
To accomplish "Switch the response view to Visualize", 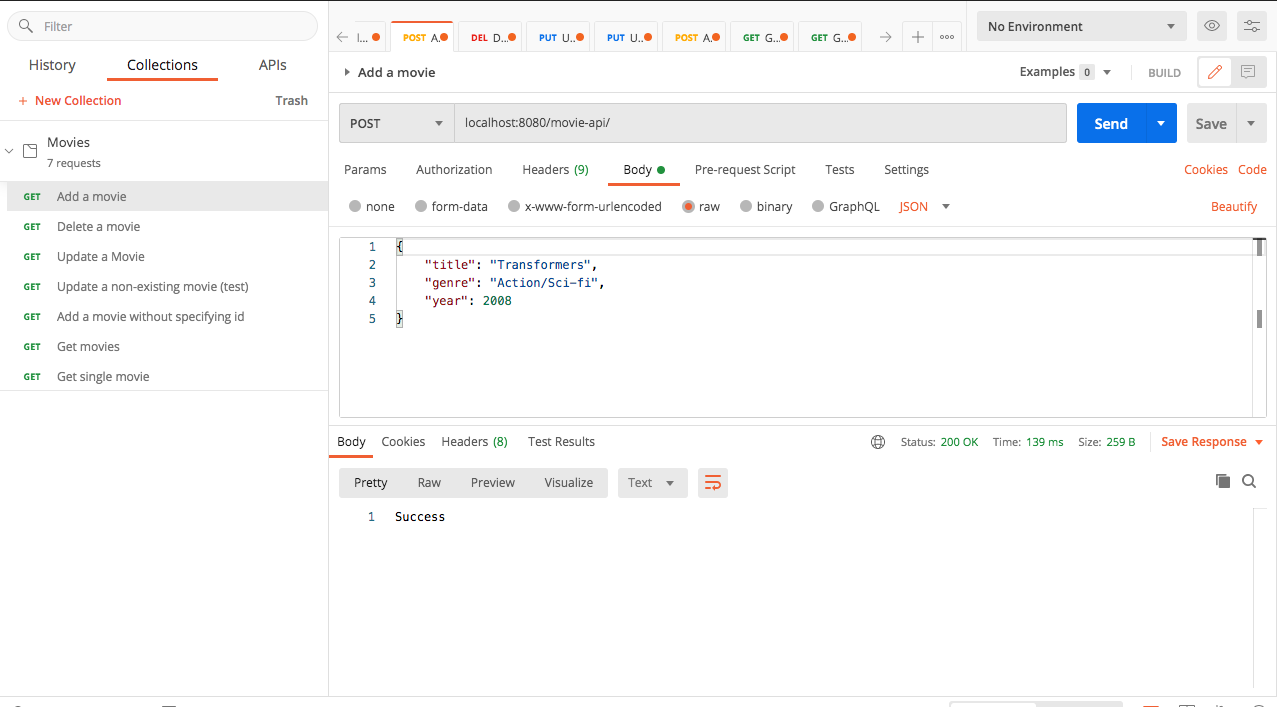I will (x=569, y=483).
